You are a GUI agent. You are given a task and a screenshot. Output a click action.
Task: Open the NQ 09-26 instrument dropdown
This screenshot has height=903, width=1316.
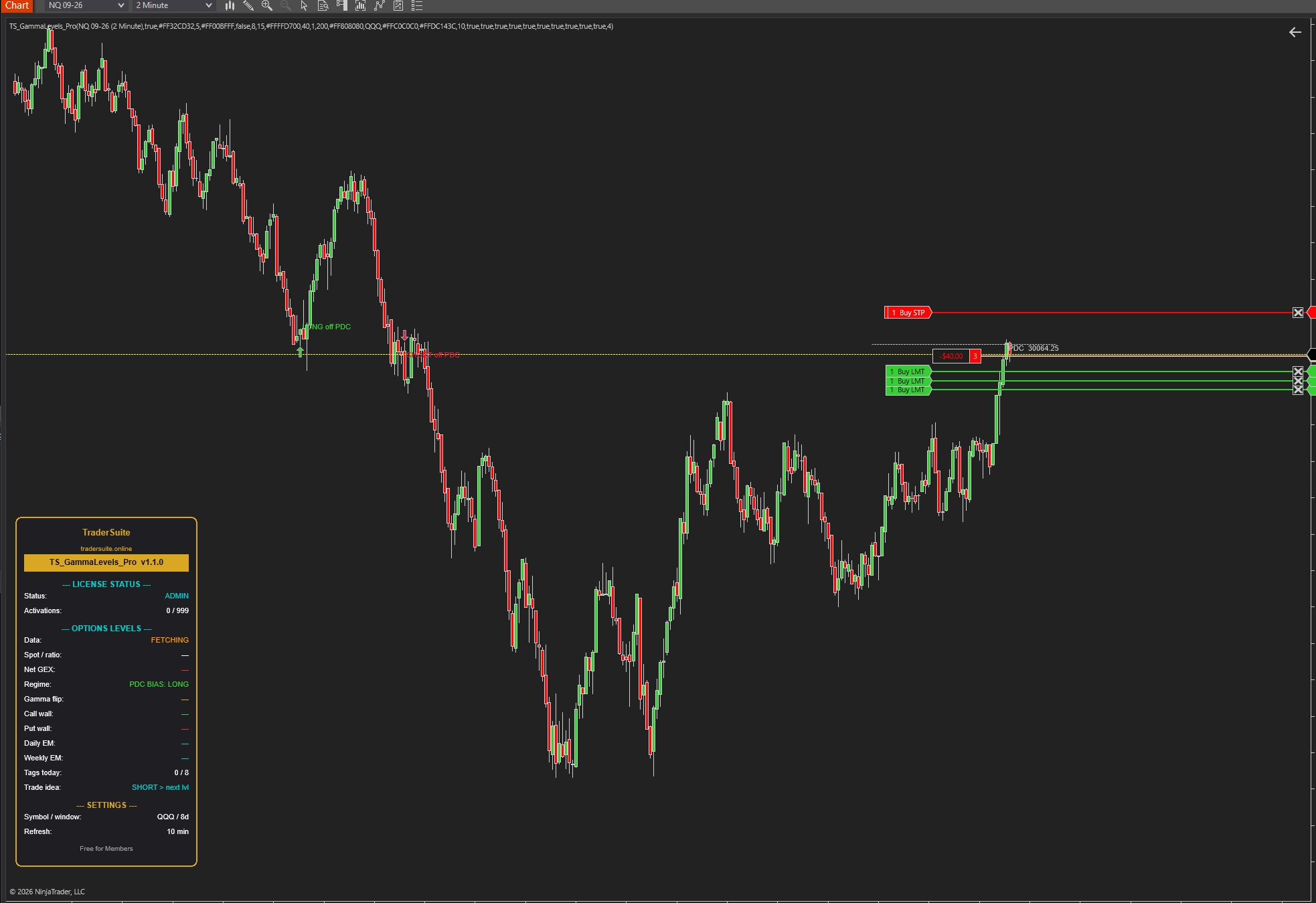pyautogui.click(x=86, y=5)
